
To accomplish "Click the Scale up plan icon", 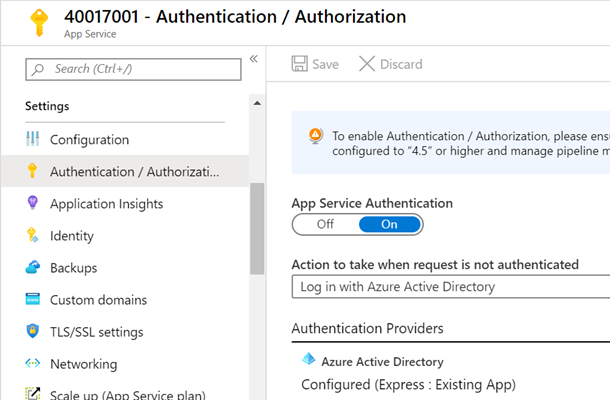I will coord(32,394).
